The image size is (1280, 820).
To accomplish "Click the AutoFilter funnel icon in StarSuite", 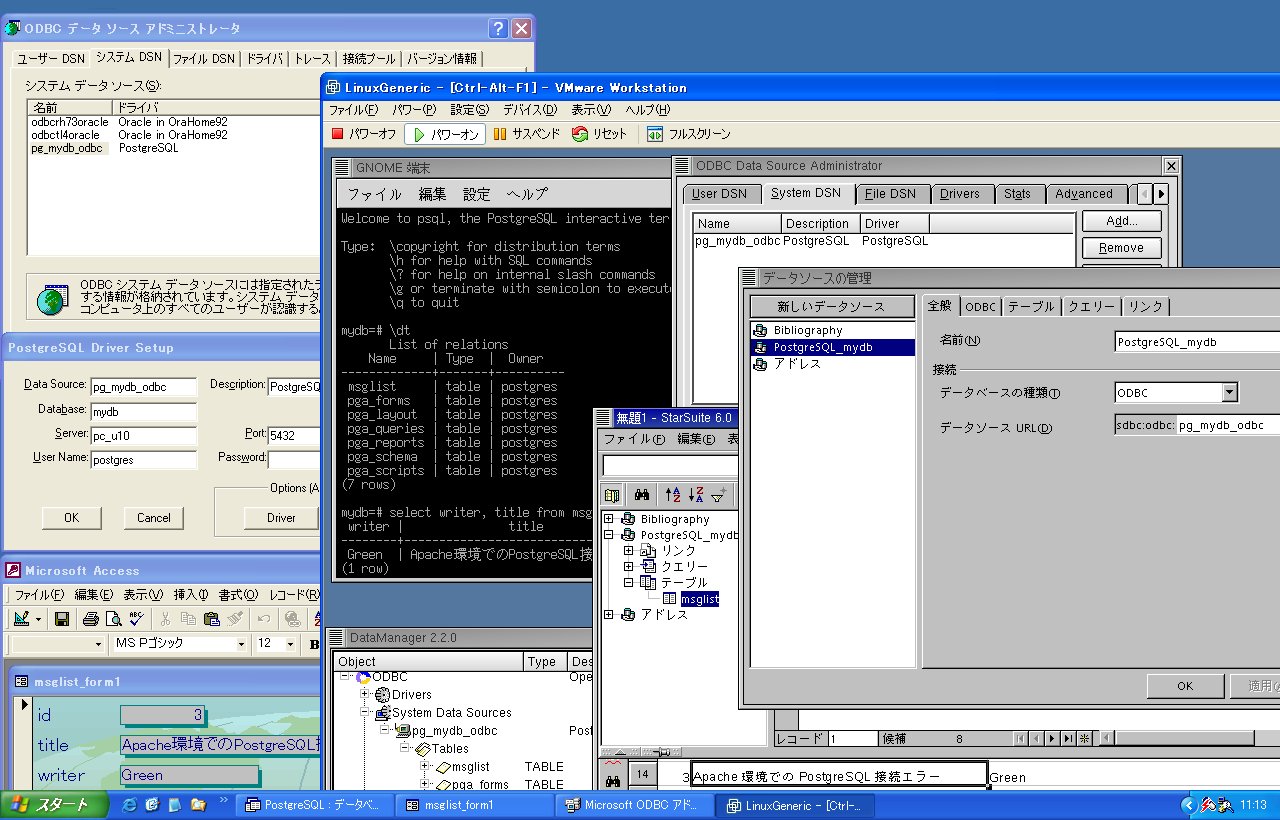I will (x=718, y=494).
